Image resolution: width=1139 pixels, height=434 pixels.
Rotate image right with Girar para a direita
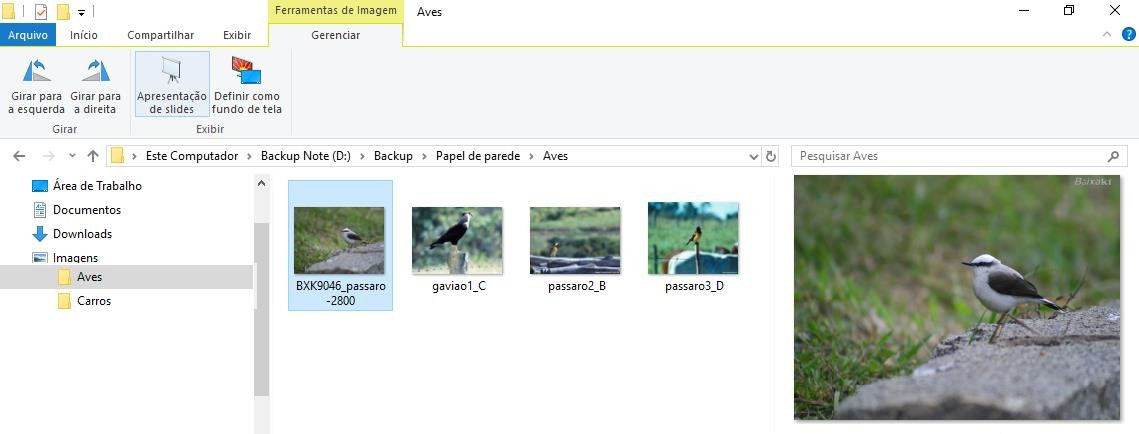[x=96, y=85]
